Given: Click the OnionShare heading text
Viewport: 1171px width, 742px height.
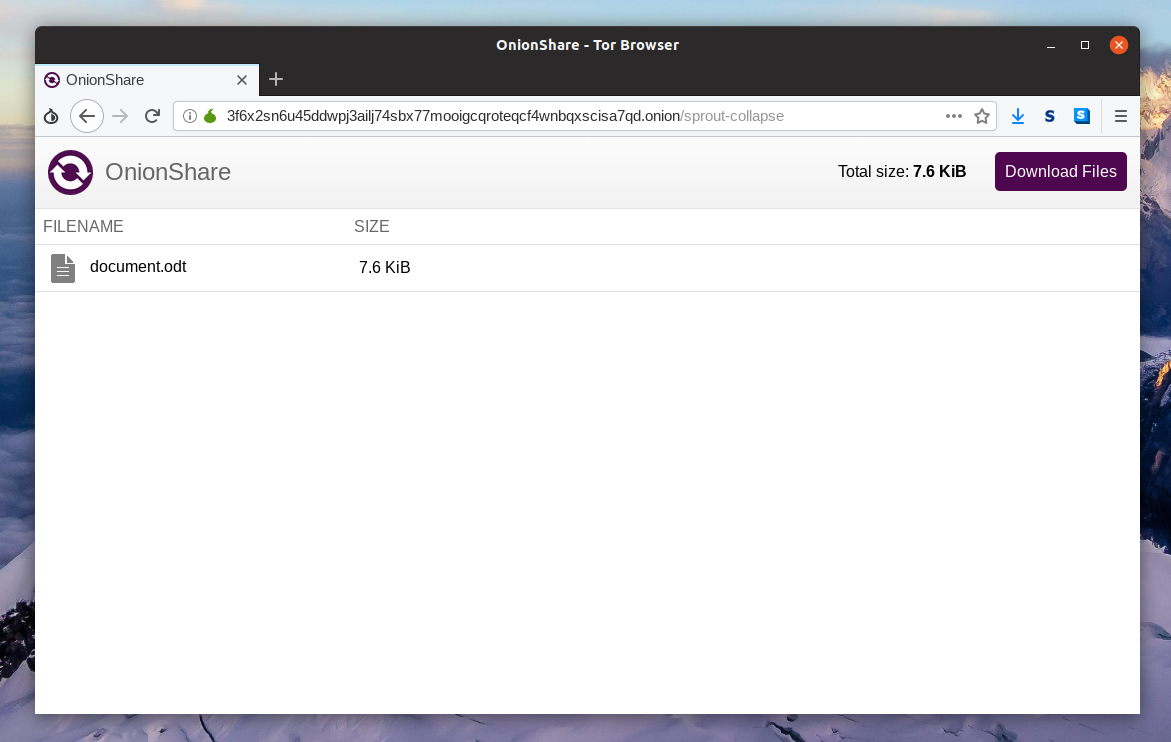Looking at the screenshot, I should coord(168,172).
